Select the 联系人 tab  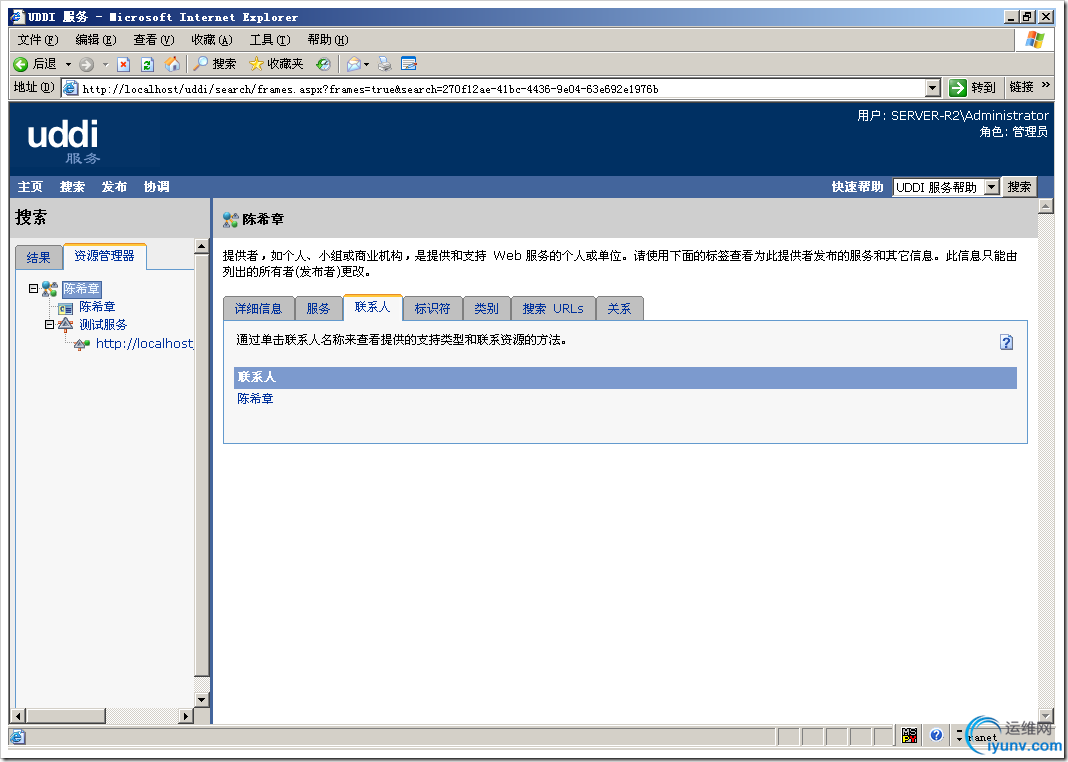pyautogui.click(x=373, y=307)
